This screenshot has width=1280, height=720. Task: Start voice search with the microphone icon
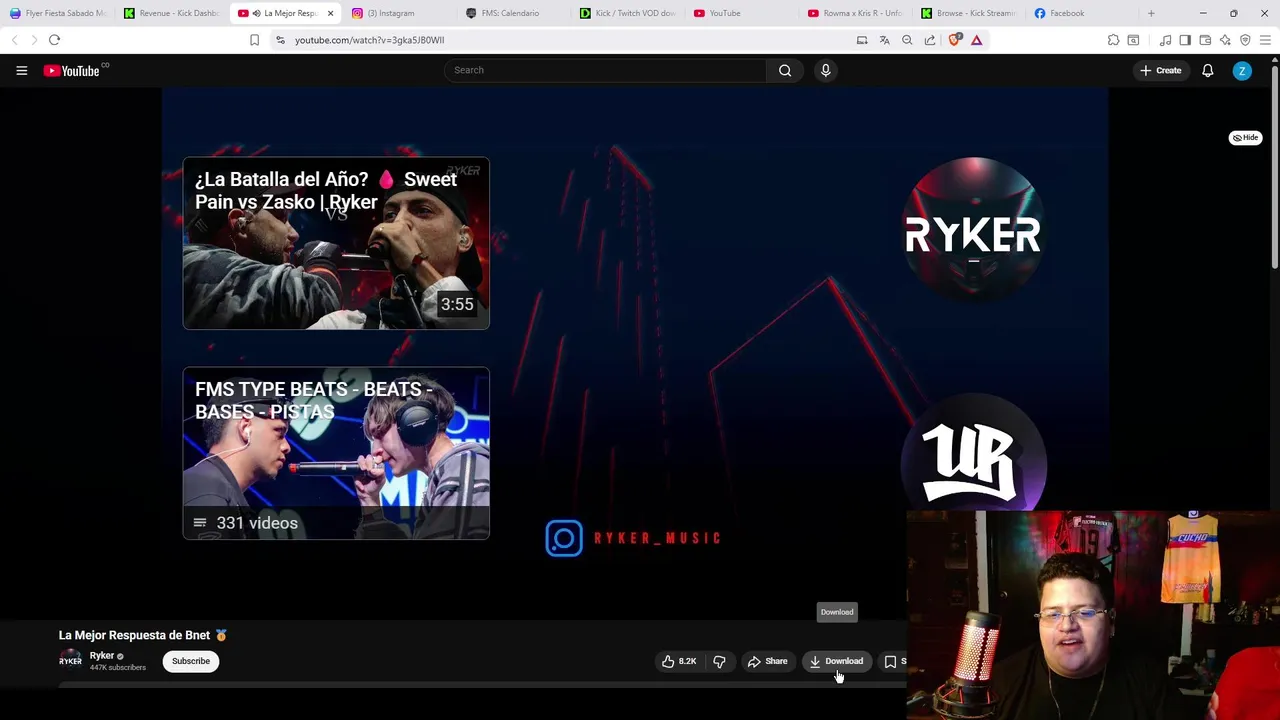click(825, 70)
